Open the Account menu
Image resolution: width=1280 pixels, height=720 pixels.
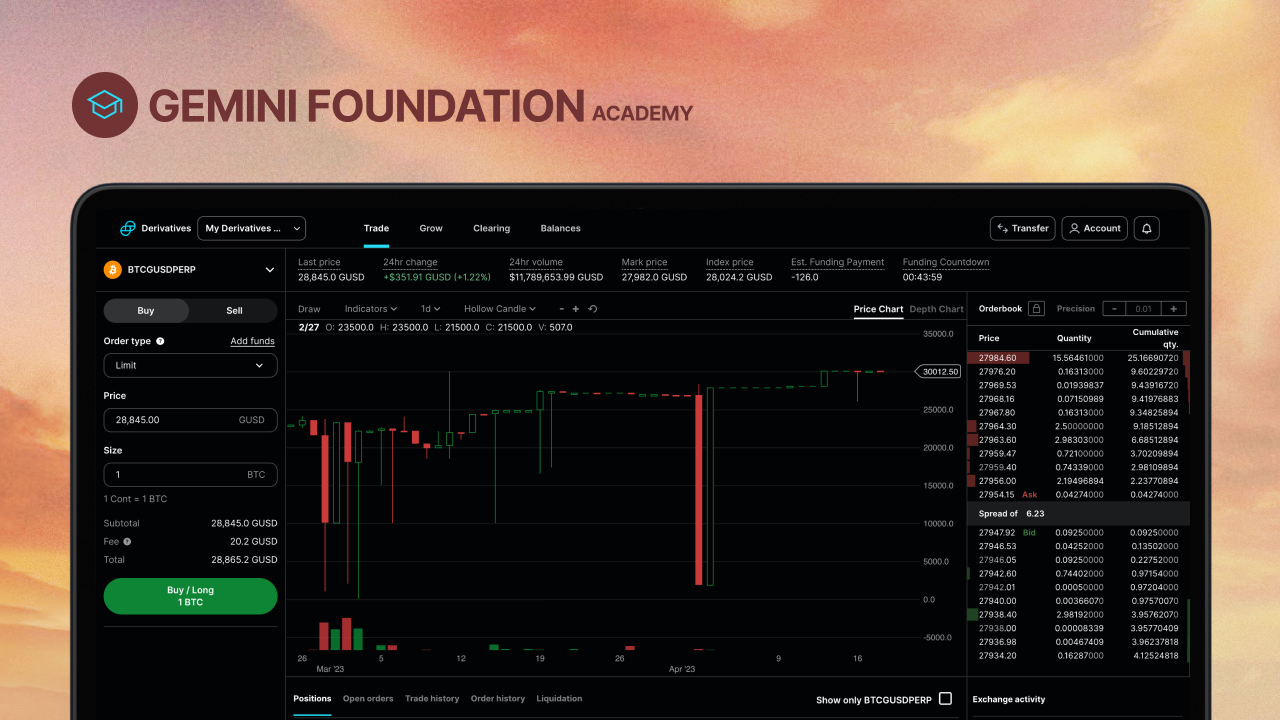coord(1094,228)
